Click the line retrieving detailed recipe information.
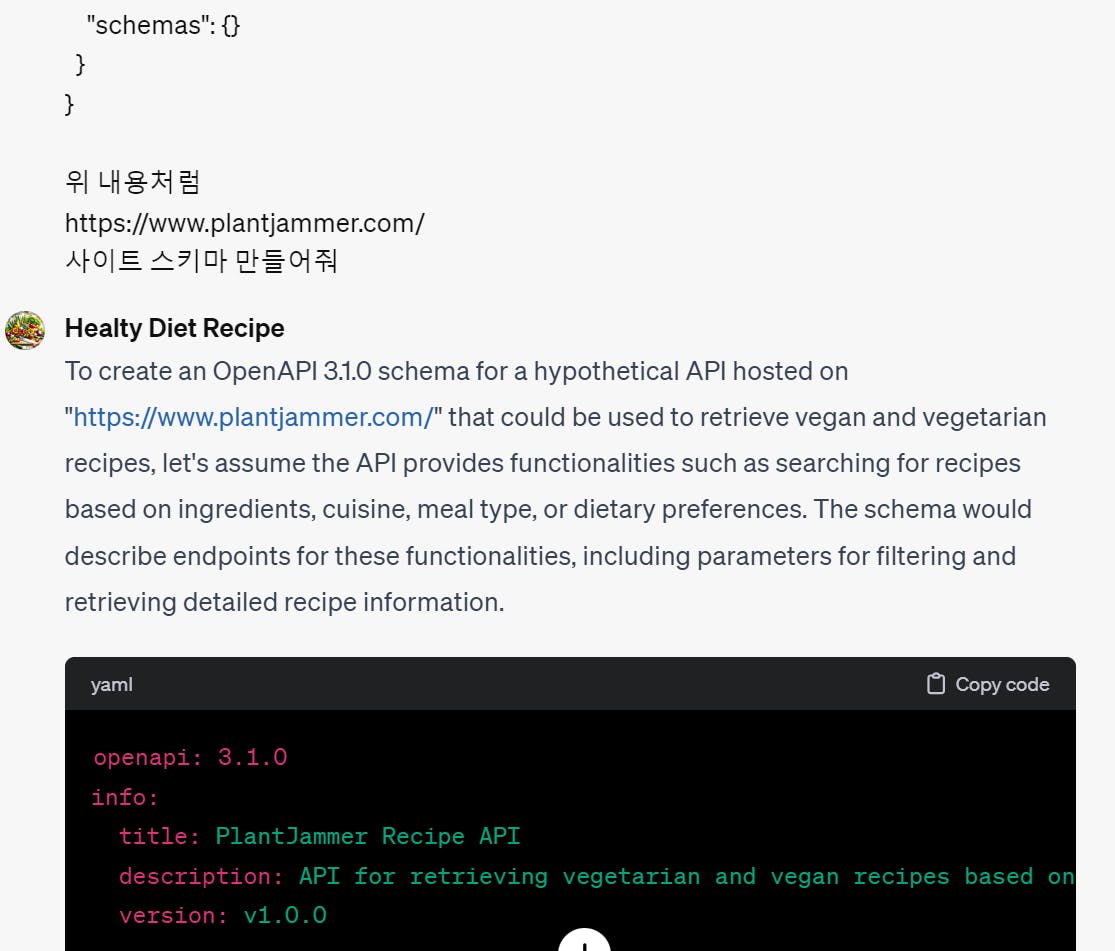 284,602
